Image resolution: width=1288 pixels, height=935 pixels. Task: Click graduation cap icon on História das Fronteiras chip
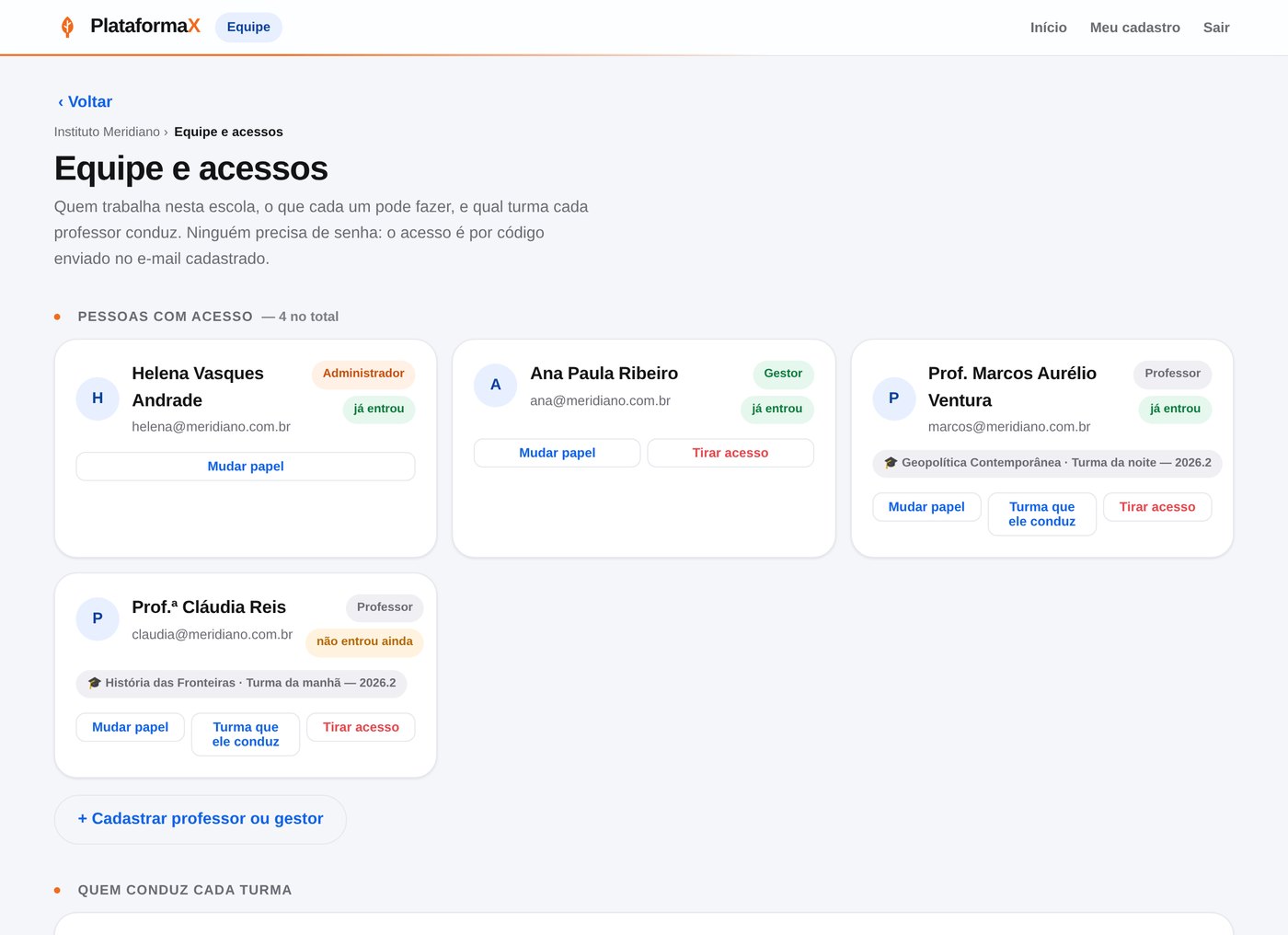click(x=94, y=683)
